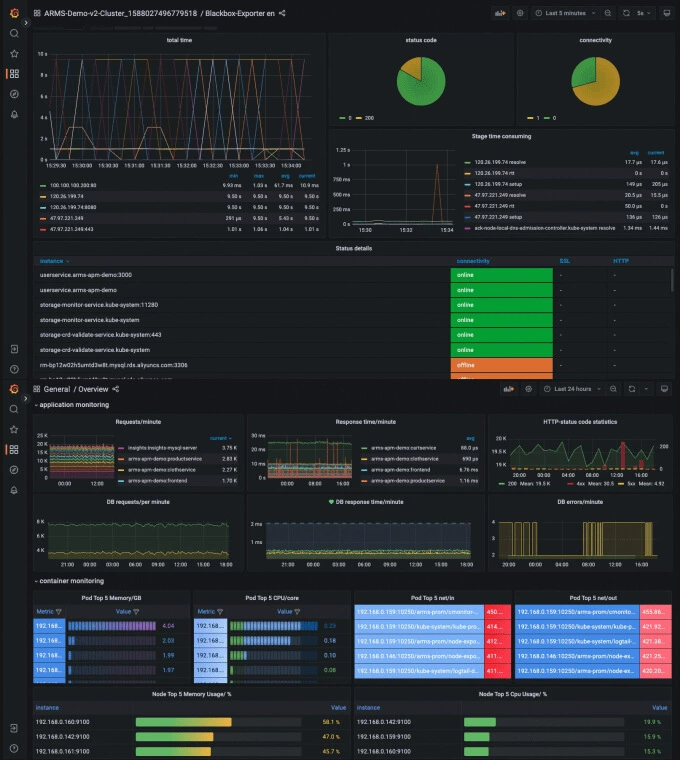This screenshot has width=680, height=760.
Task: Refresh the Blackbox-Exporter dashboard
Action: 626,13
